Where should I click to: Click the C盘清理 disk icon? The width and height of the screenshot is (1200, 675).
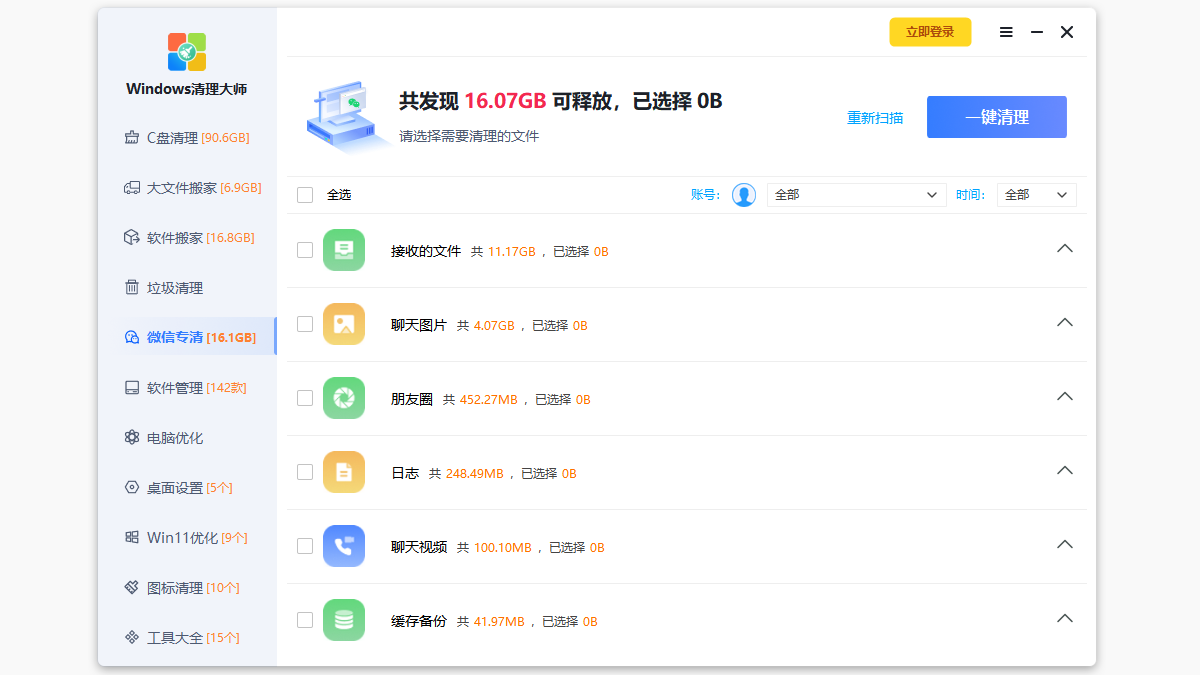[x=131, y=138]
